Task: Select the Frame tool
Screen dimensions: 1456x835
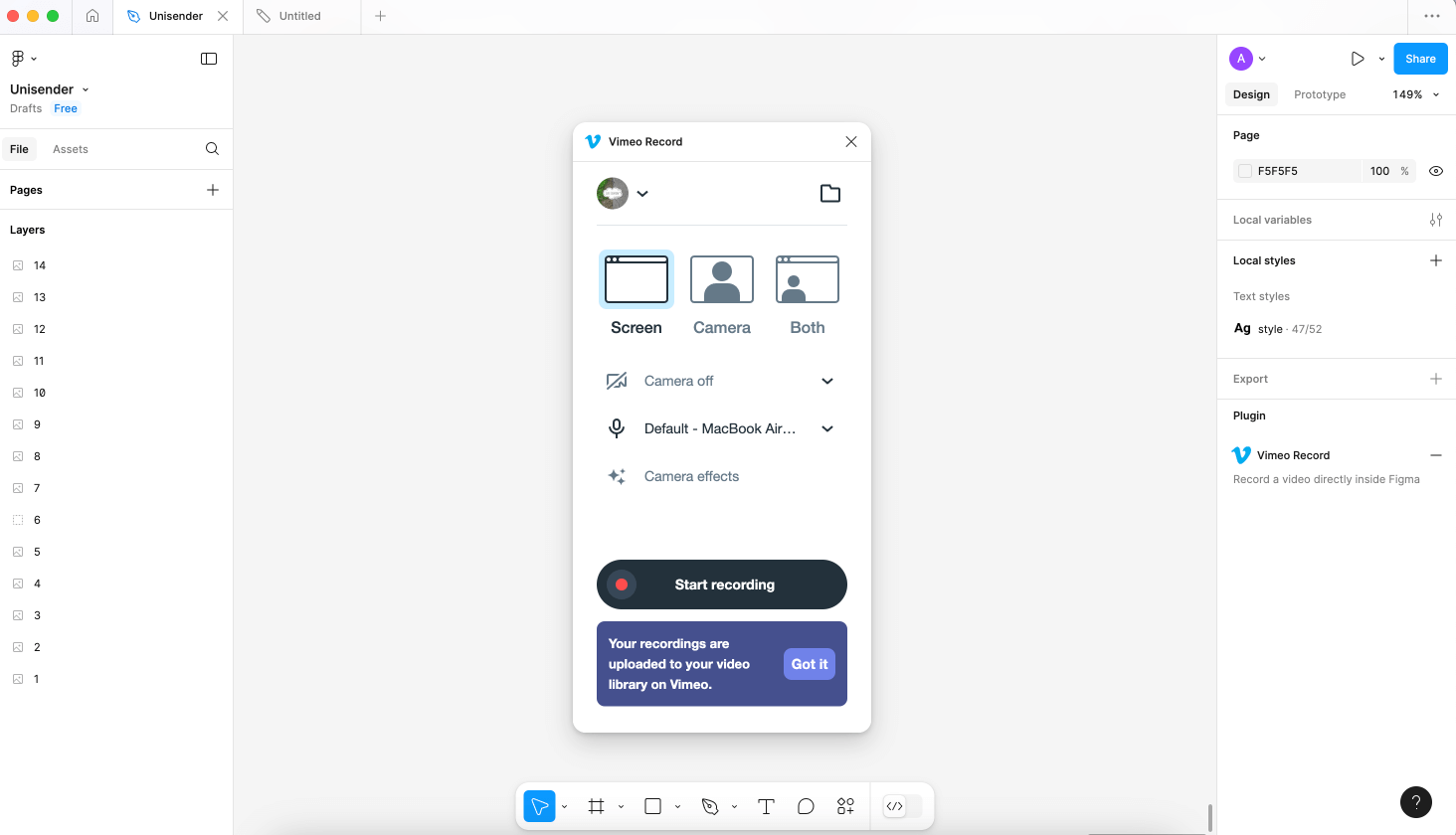Action: tap(596, 806)
